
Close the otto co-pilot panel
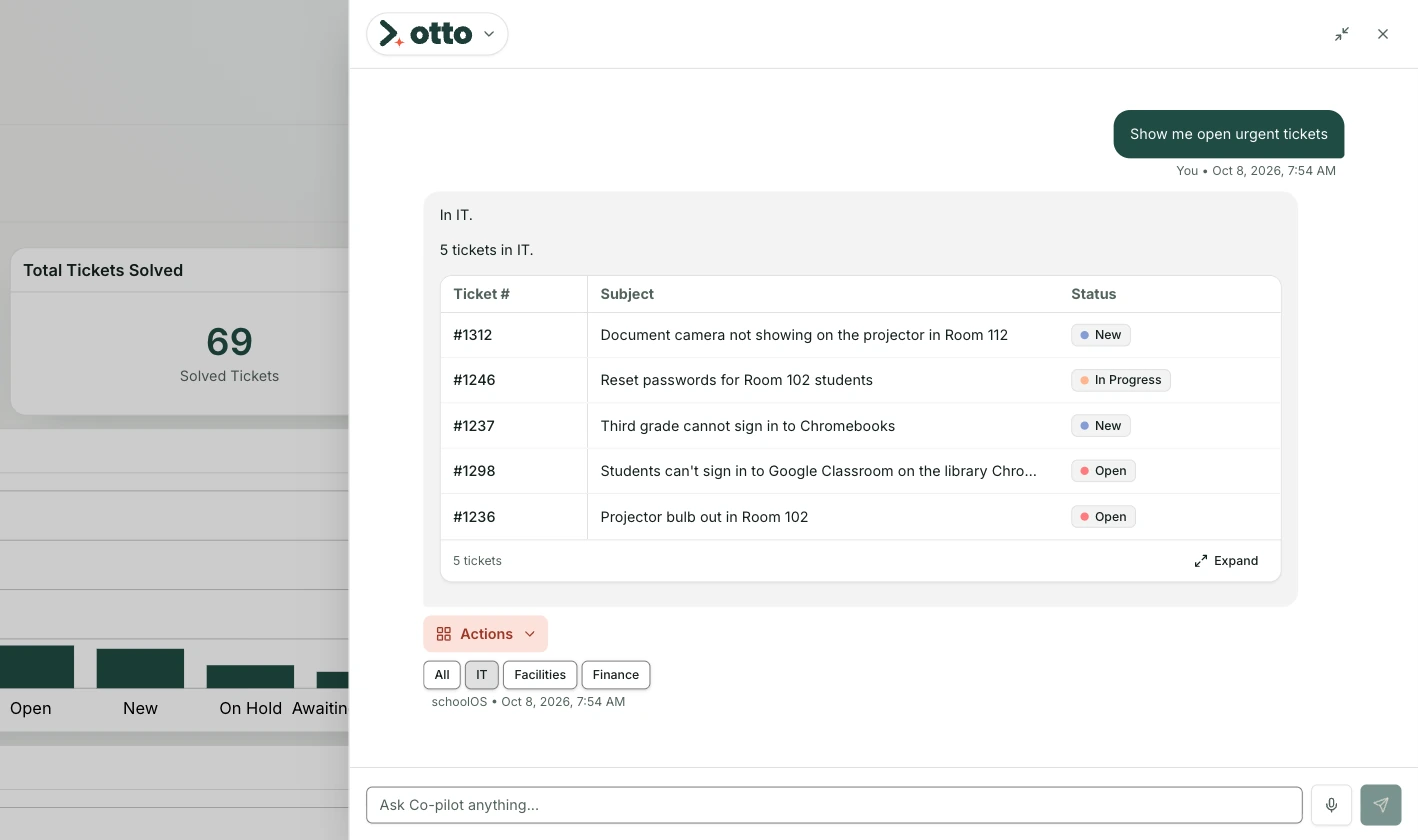tap(1383, 34)
